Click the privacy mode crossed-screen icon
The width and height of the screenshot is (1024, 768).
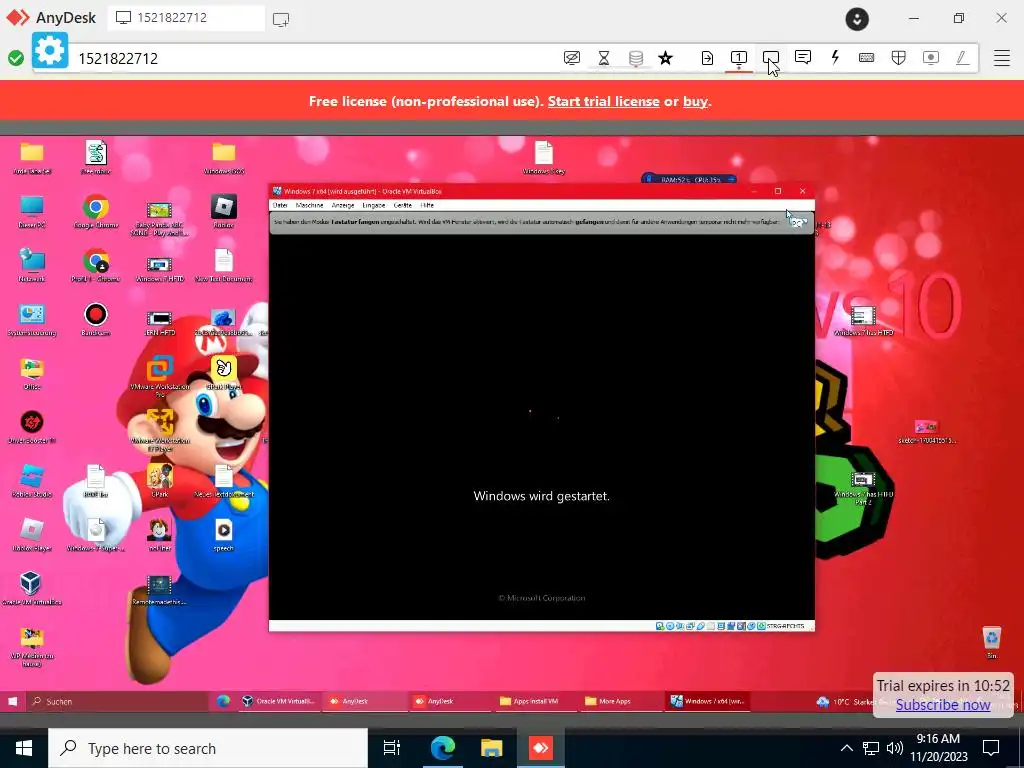click(x=571, y=58)
